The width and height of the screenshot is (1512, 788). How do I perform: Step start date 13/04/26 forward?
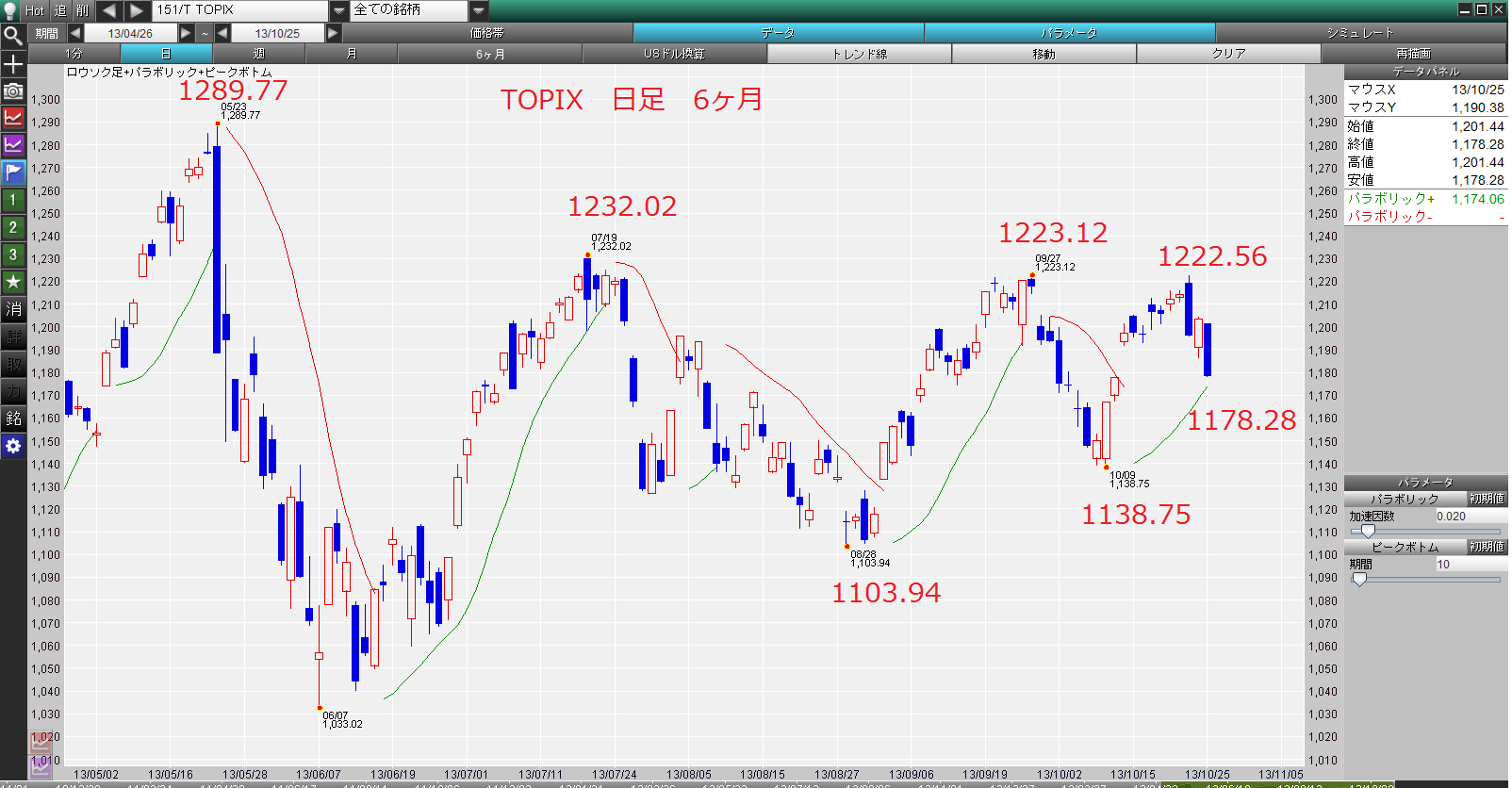point(186,33)
